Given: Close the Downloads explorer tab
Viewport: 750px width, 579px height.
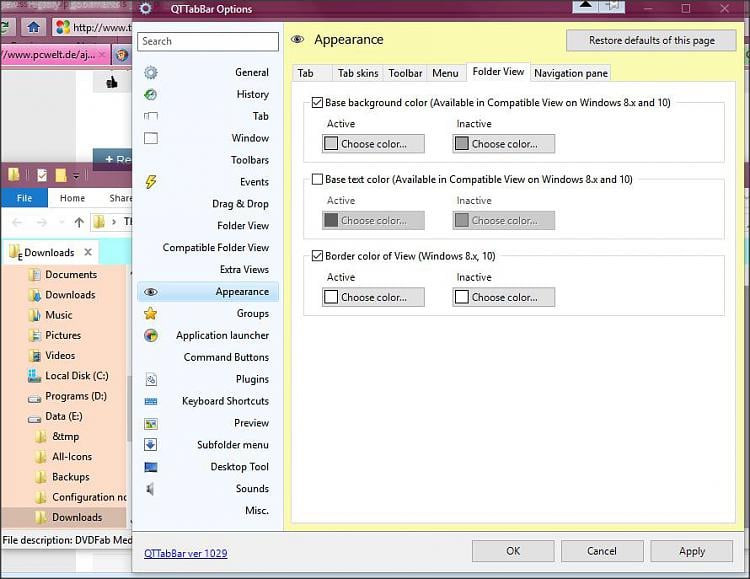Looking at the screenshot, I should (88, 253).
